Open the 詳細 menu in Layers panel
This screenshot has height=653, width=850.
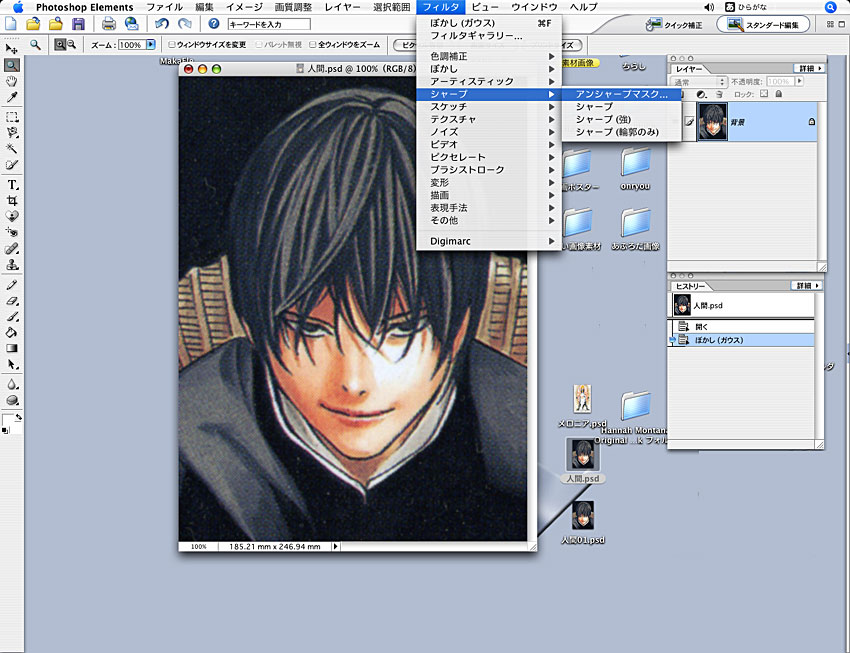810,68
